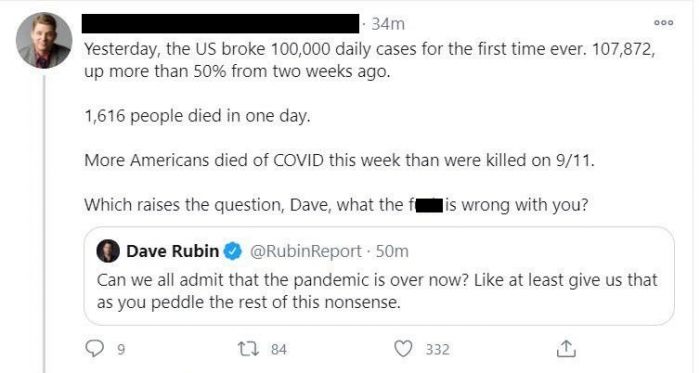Viewport: 700px width, 373px height.
Task: Click the reply count 9
Action: [x=121, y=349]
